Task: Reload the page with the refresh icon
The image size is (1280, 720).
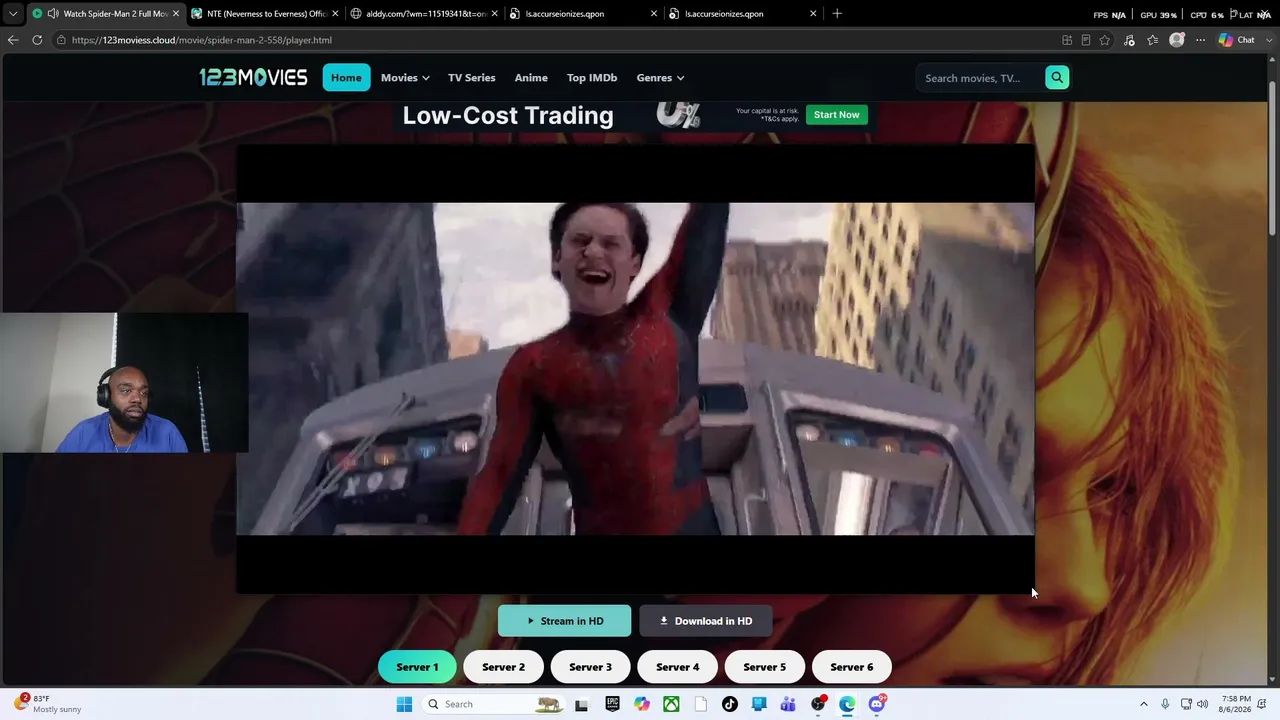Action: pyautogui.click(x=37, y=40)
